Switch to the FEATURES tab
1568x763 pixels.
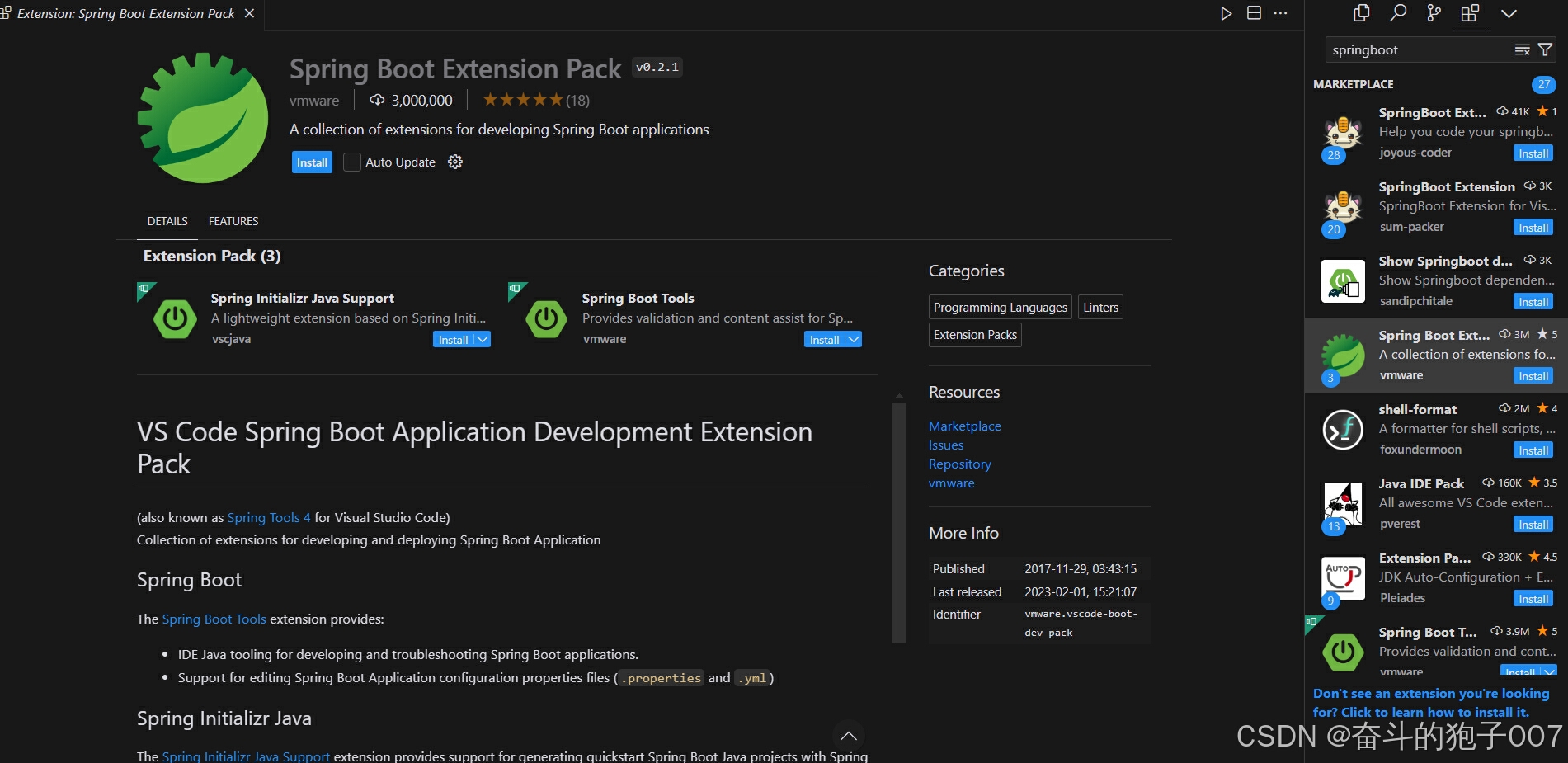click(233, 221)
